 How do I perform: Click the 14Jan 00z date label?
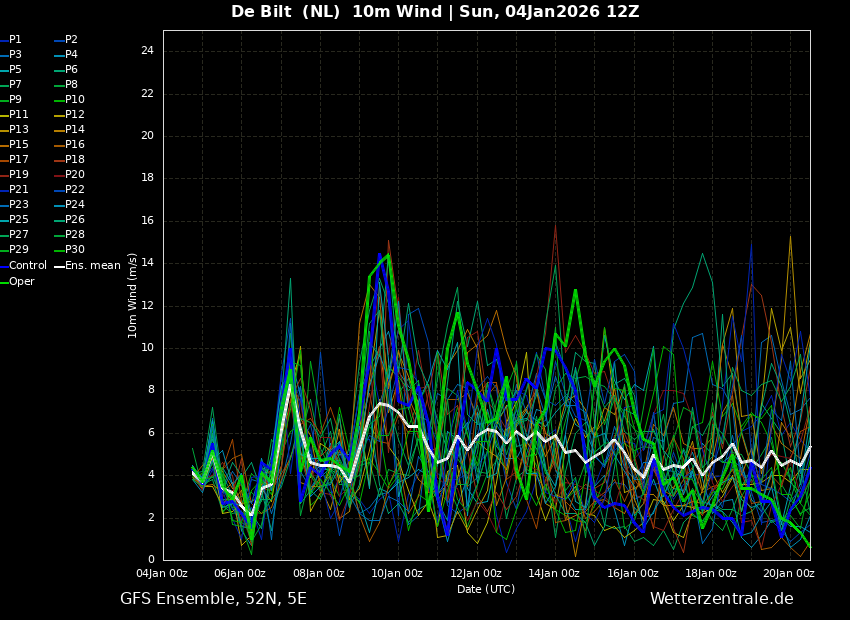(554, 574)
